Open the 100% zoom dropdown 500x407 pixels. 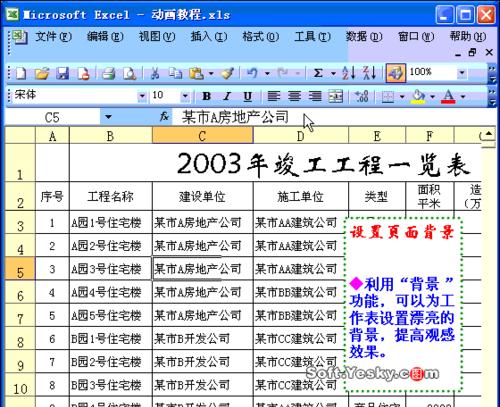click(x=462, y=72)
